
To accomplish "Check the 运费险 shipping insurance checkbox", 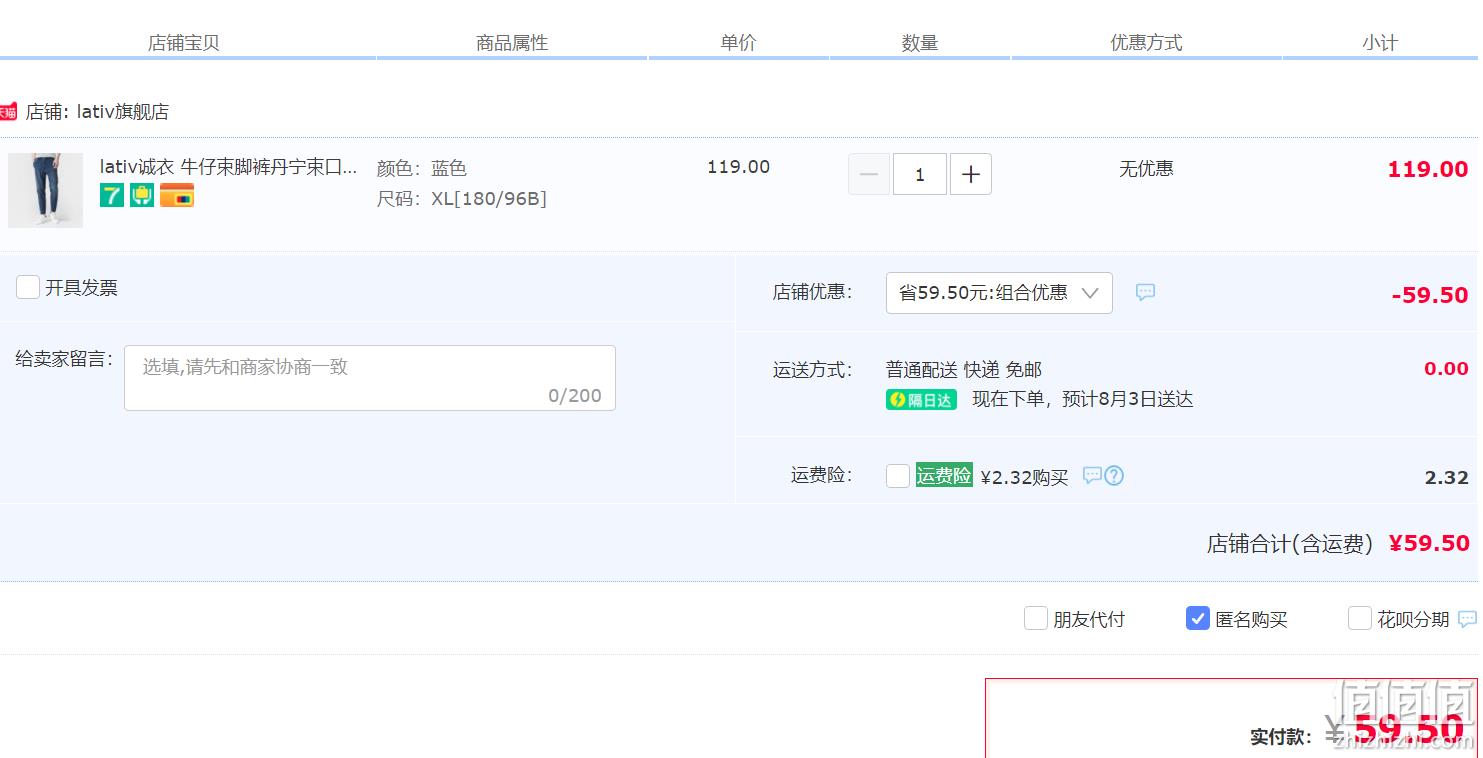I will (898, 476).
